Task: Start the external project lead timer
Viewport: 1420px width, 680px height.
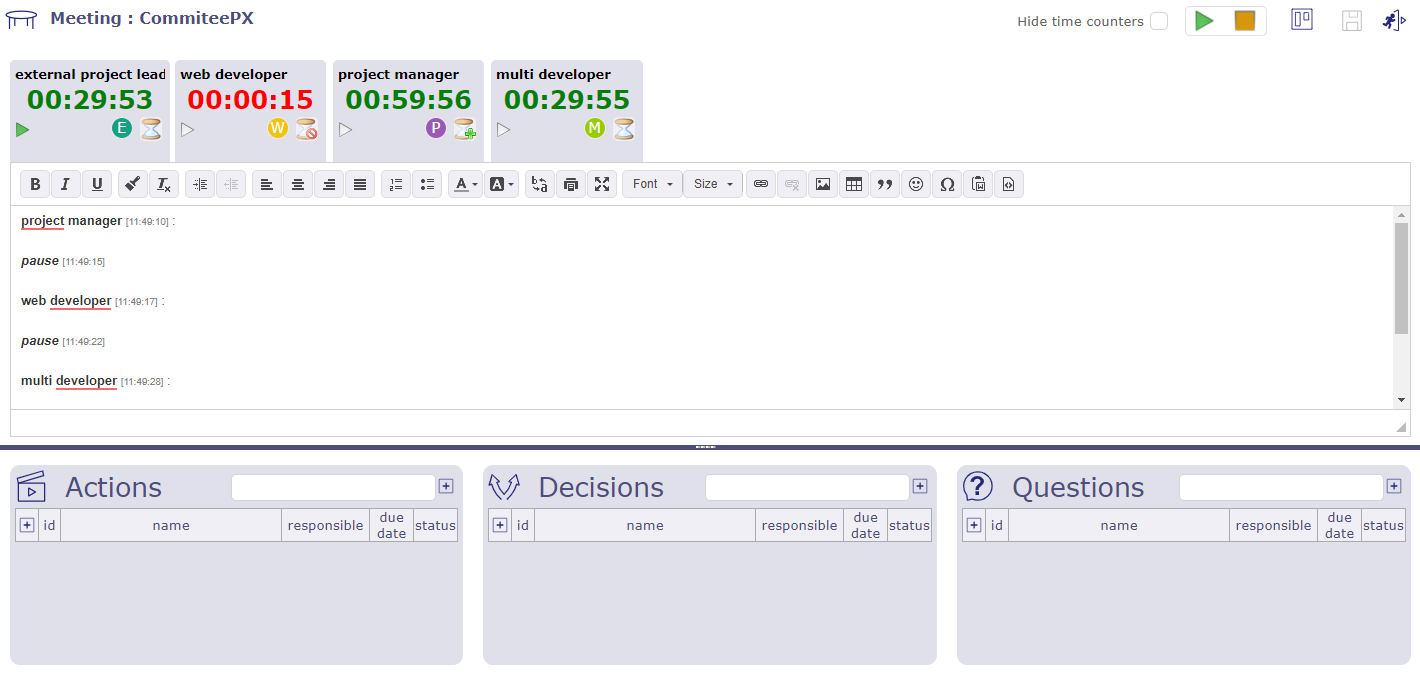Action: (x=22, y=128)
